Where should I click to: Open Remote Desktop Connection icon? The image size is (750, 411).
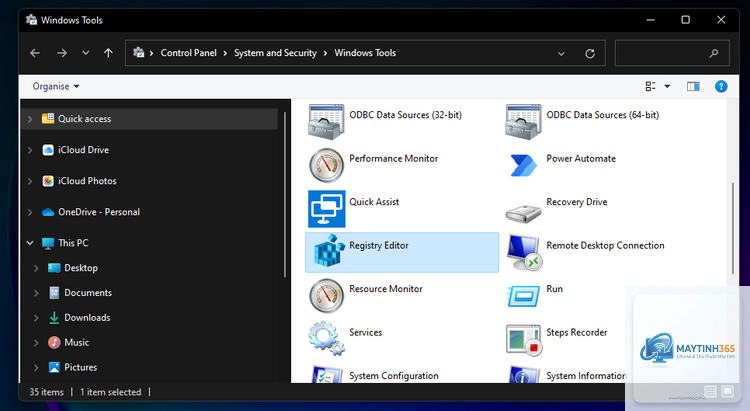click(x=524, y=252)
